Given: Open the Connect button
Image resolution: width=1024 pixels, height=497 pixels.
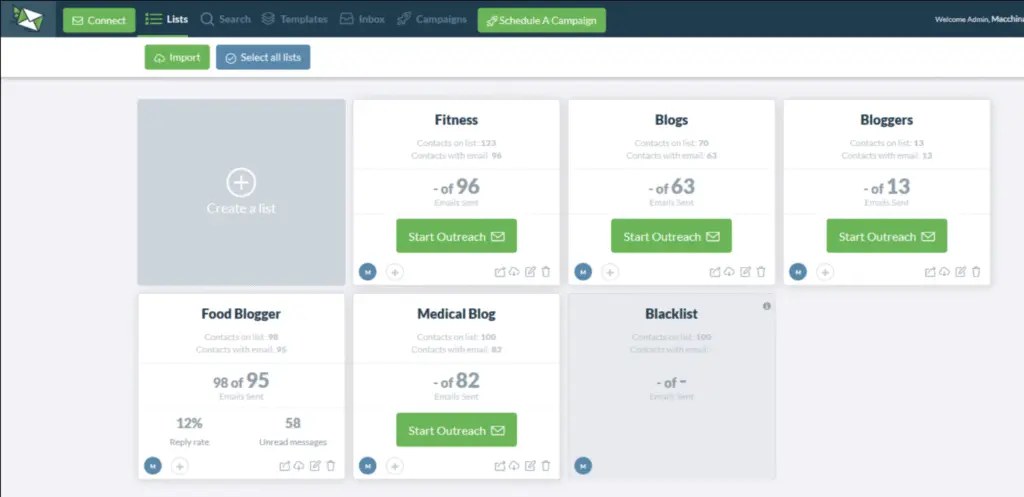Looking at the screenshot, I should click(99, 20).
